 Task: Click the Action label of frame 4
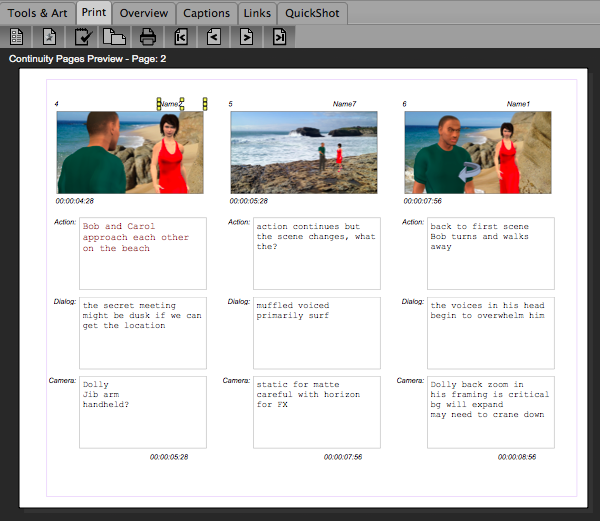tap(65, 222)
